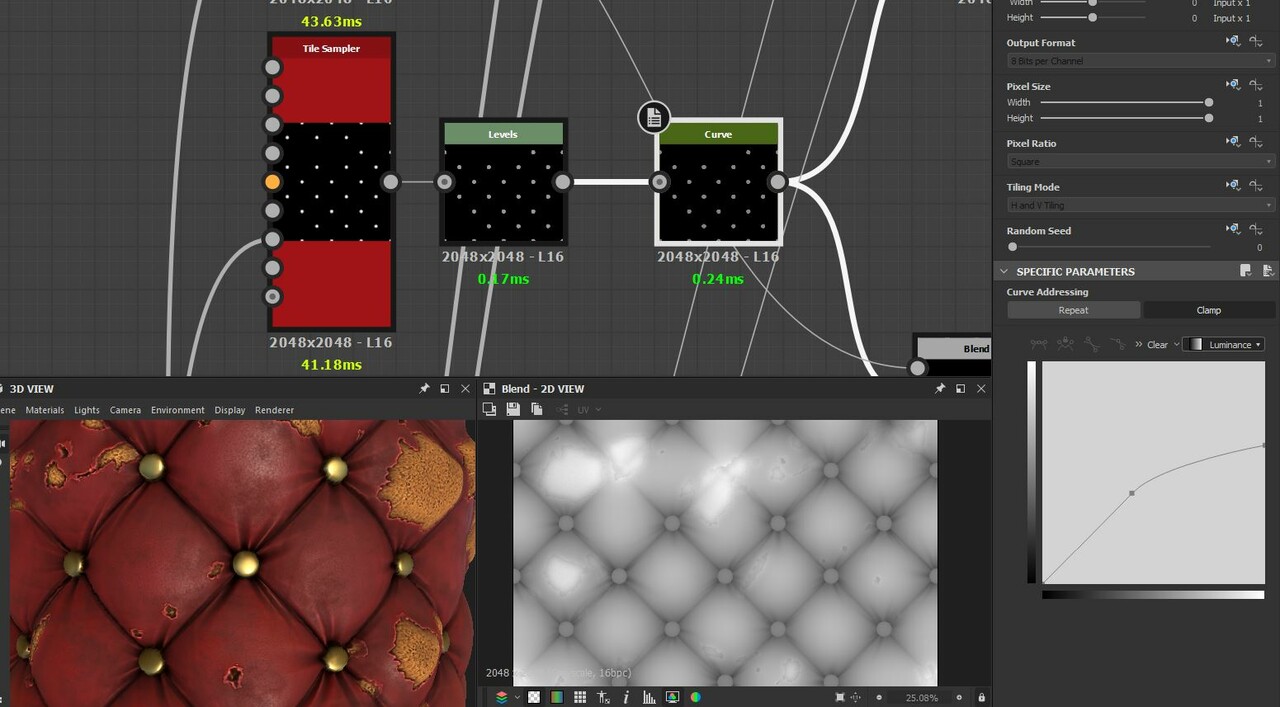The height and width of the screenshot is (707, 1280).
Task: Open the Display menu in 3D View
Action: pyautogui.click(x=230, y=410)
